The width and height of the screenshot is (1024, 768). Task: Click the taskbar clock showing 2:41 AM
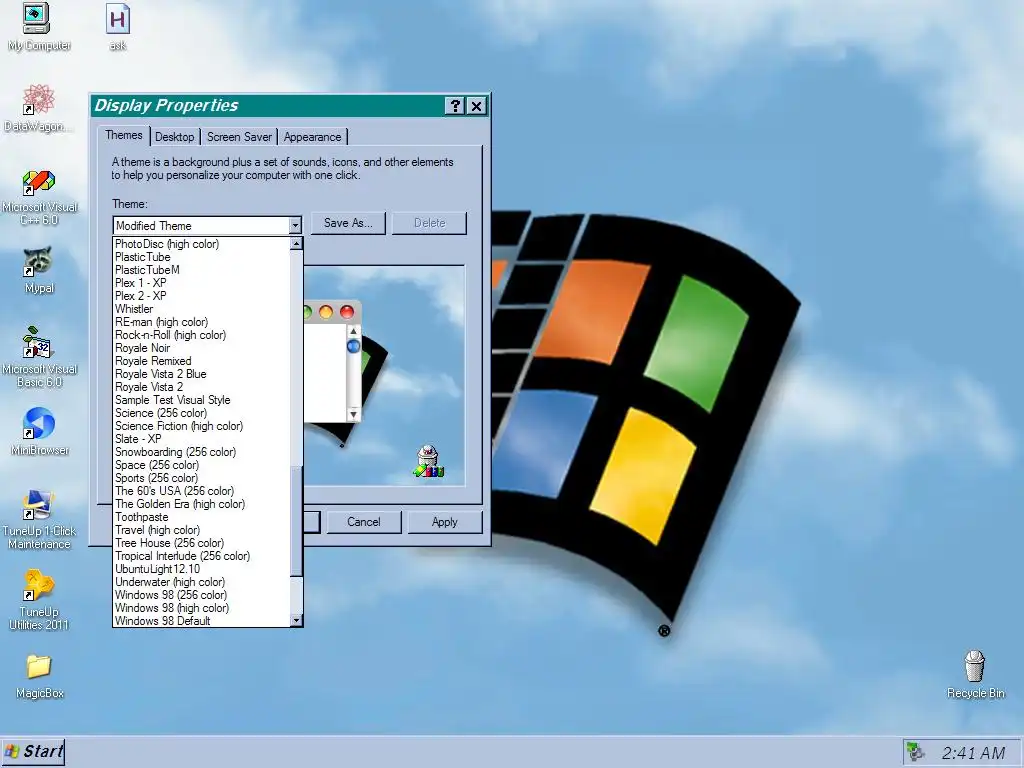pyautogui.click(x=973, y=753)
